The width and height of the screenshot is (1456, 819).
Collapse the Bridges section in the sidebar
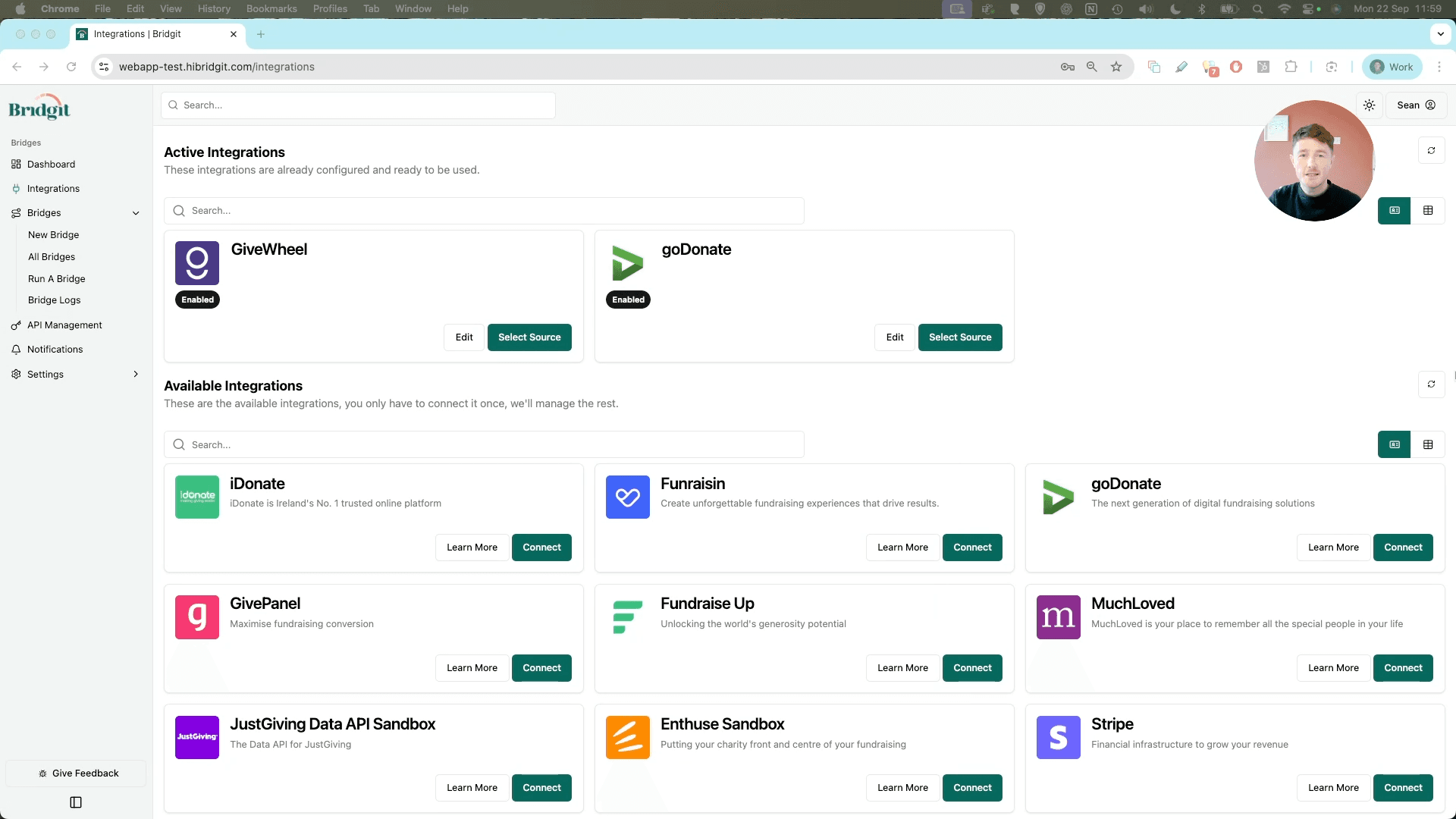click(x=136, y=213)
